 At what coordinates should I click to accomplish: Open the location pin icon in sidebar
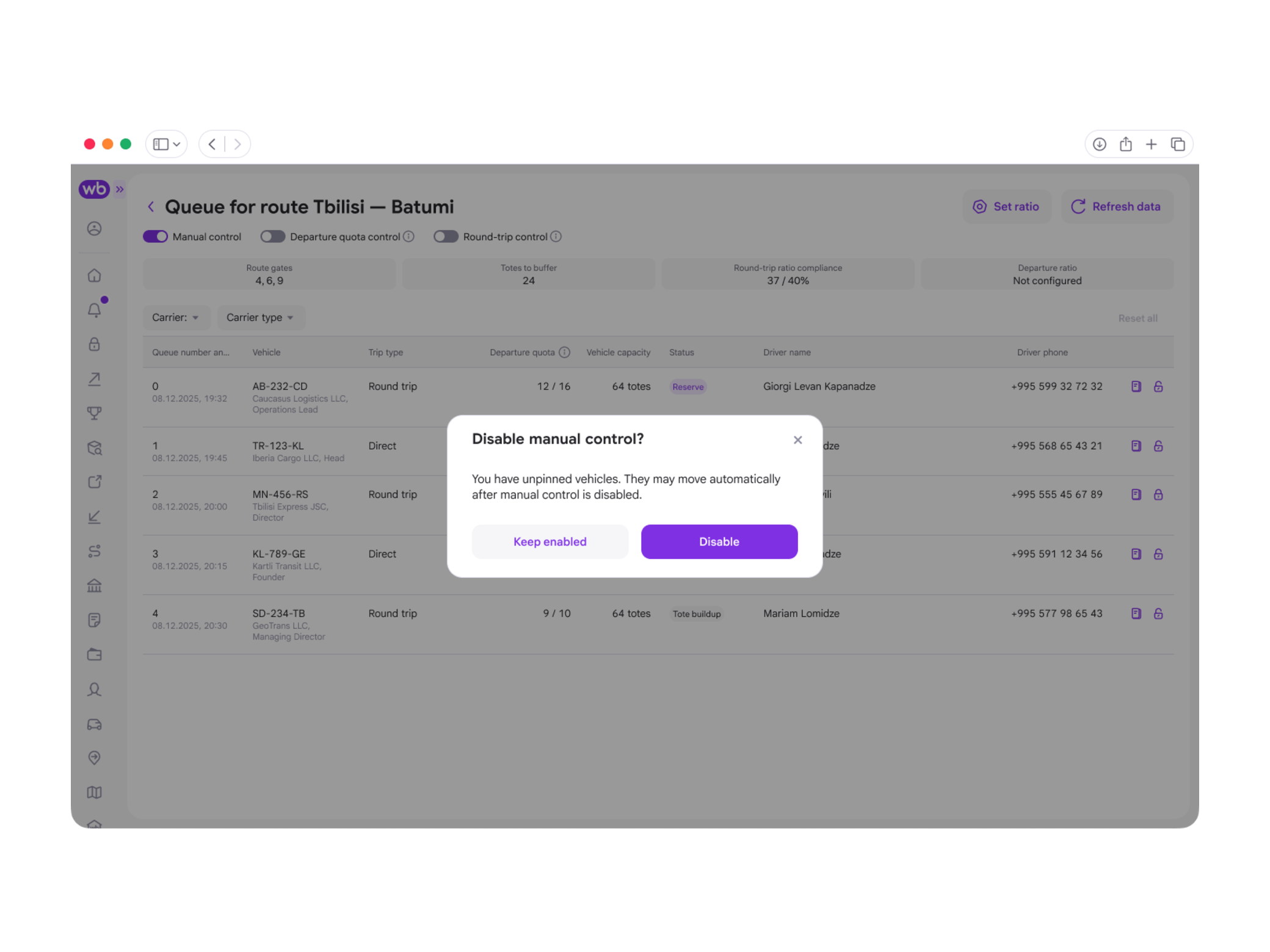click(x=94, y=758)
